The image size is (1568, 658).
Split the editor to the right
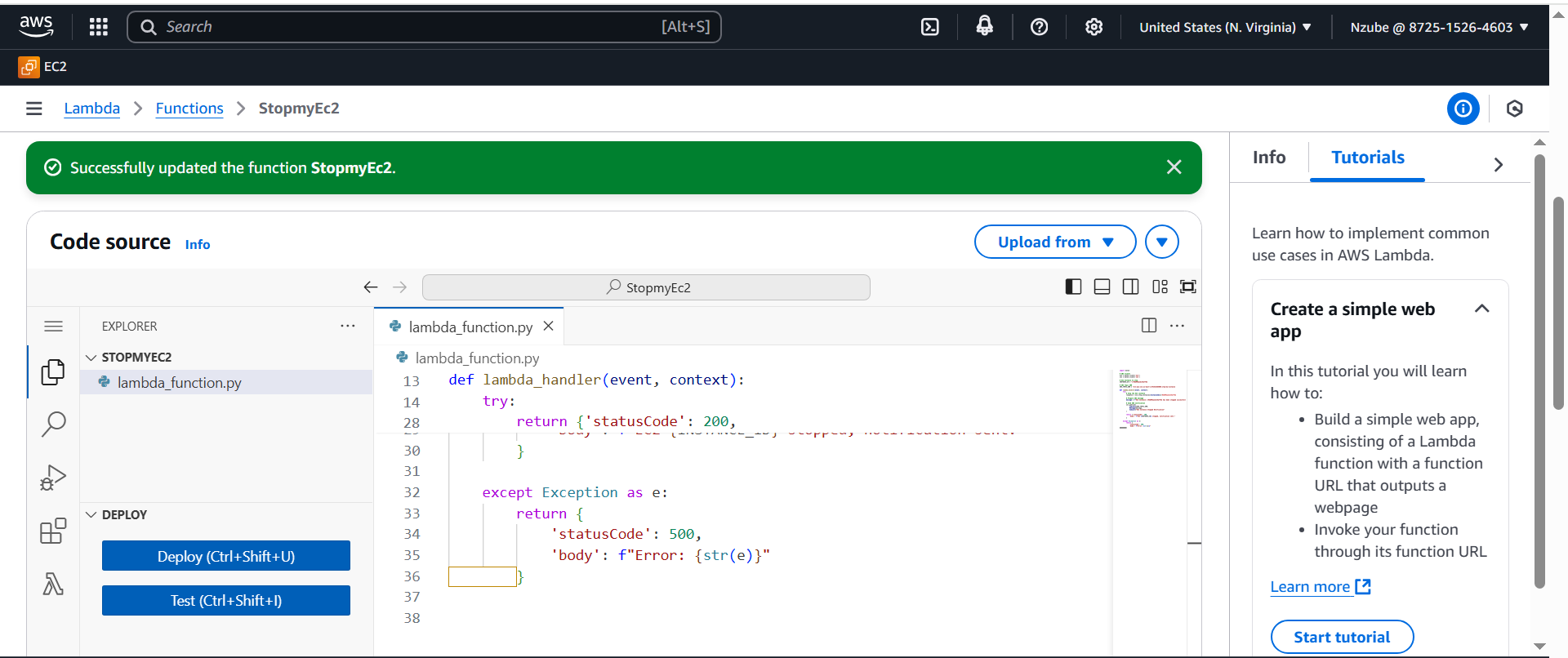(x=1149, y=326)
